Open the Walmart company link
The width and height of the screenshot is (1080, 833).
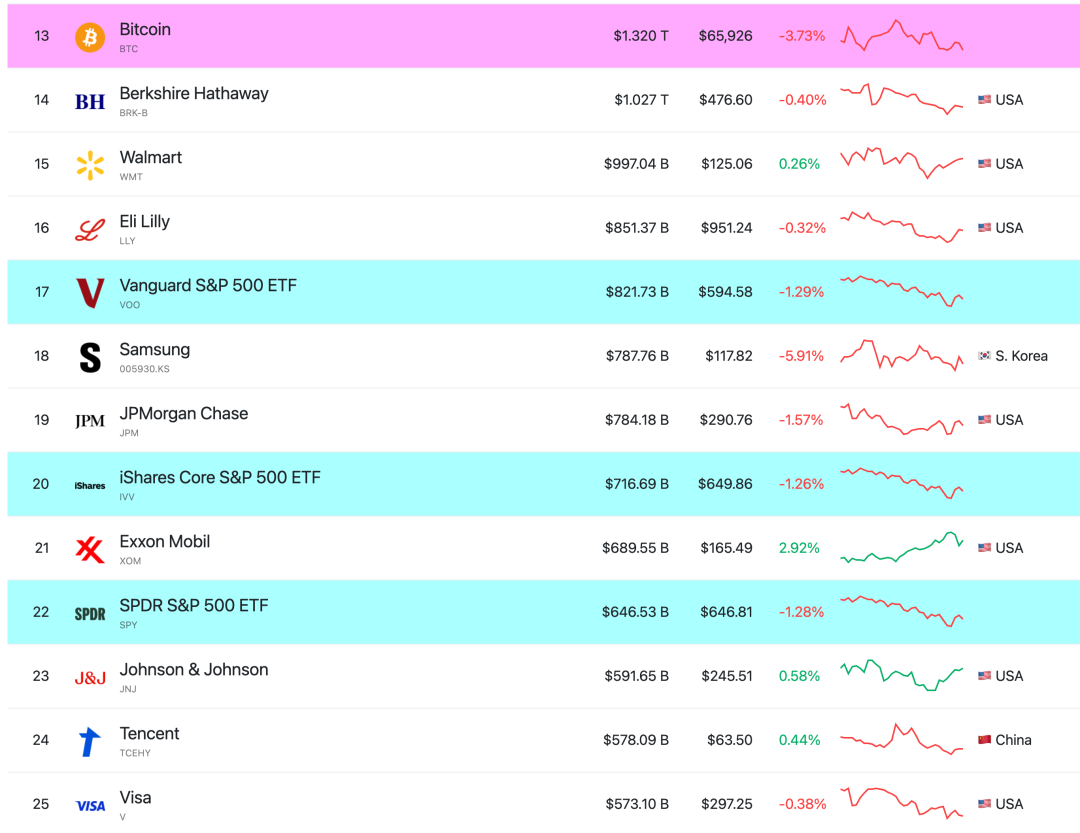click(150, 158)
